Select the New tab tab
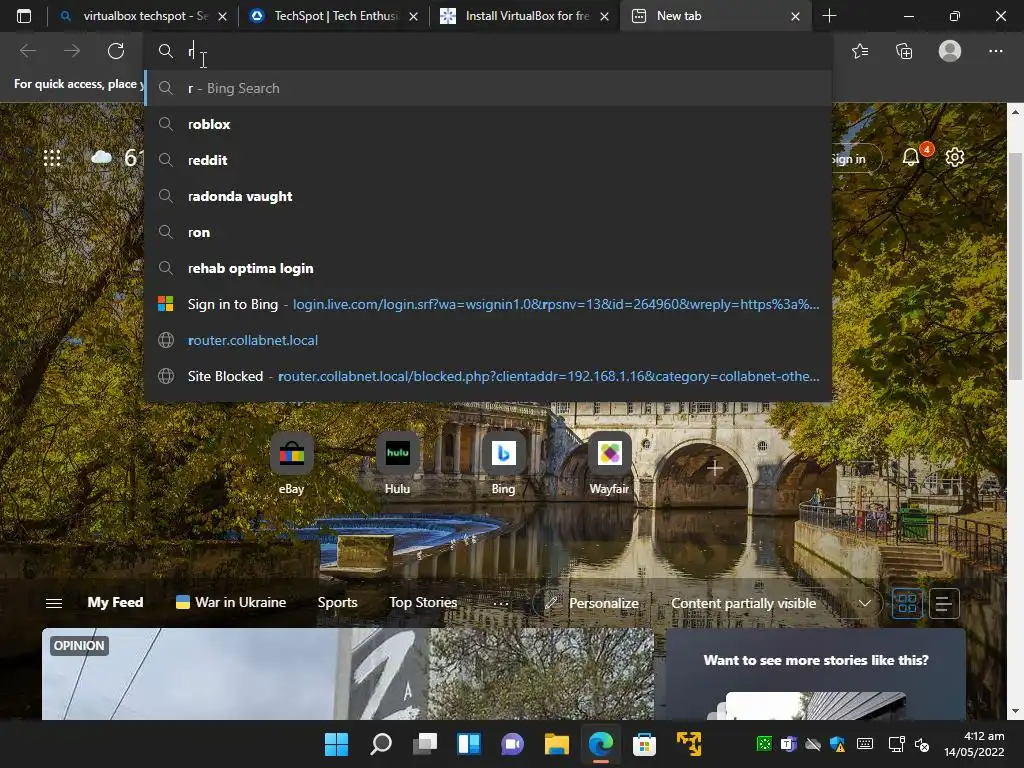The height and width of the screenshot is (768, 1024). click(x=716, y=16)
